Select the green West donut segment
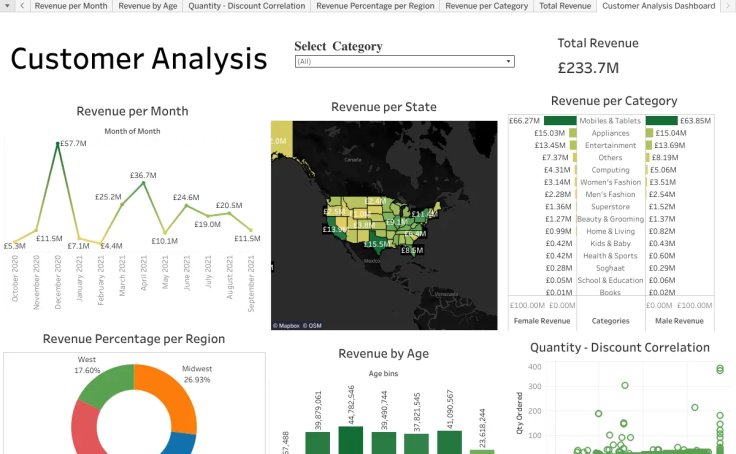 (x=109, y=384)
